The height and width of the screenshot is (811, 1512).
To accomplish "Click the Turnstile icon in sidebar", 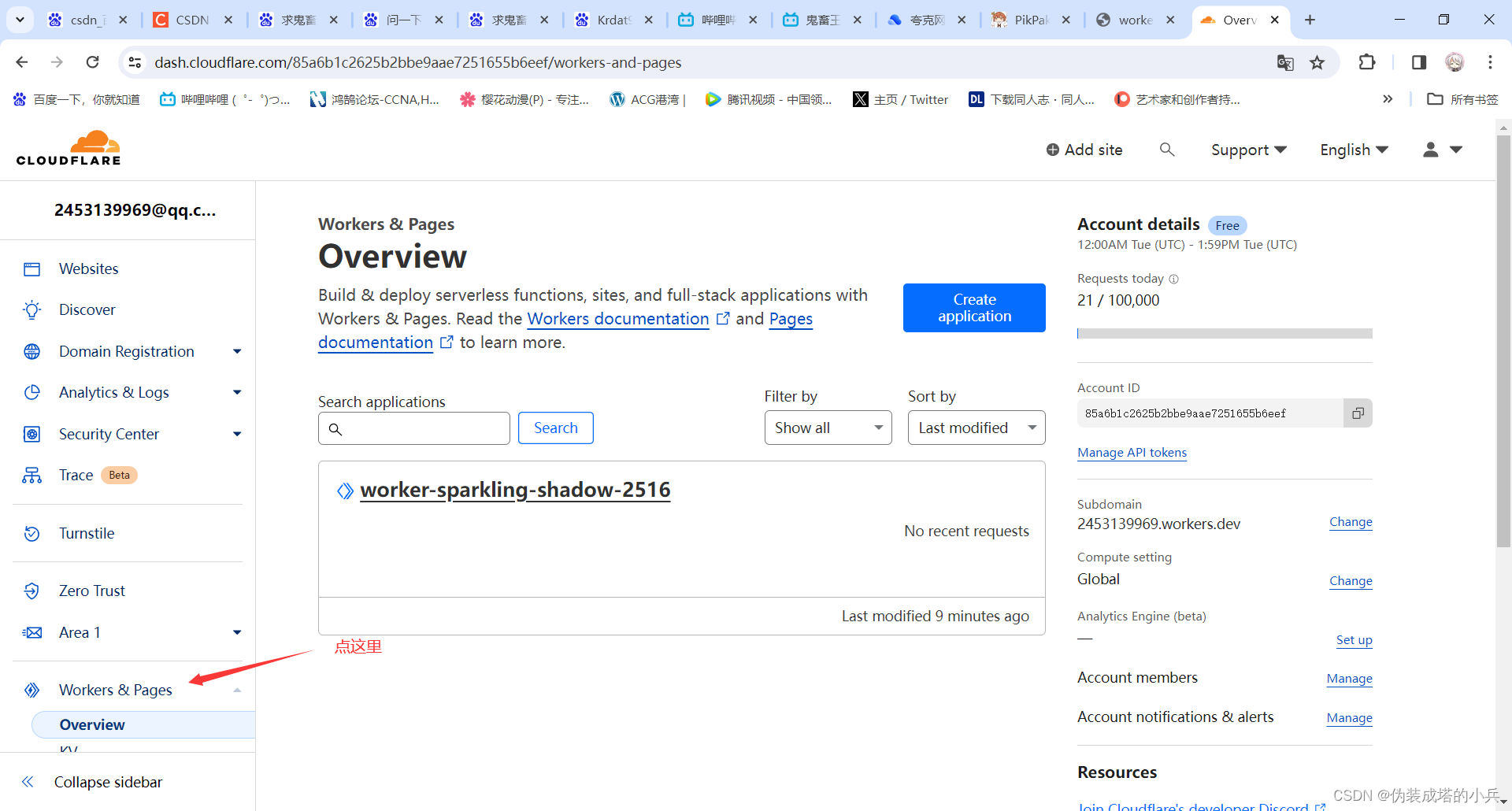I will point(31,534).
